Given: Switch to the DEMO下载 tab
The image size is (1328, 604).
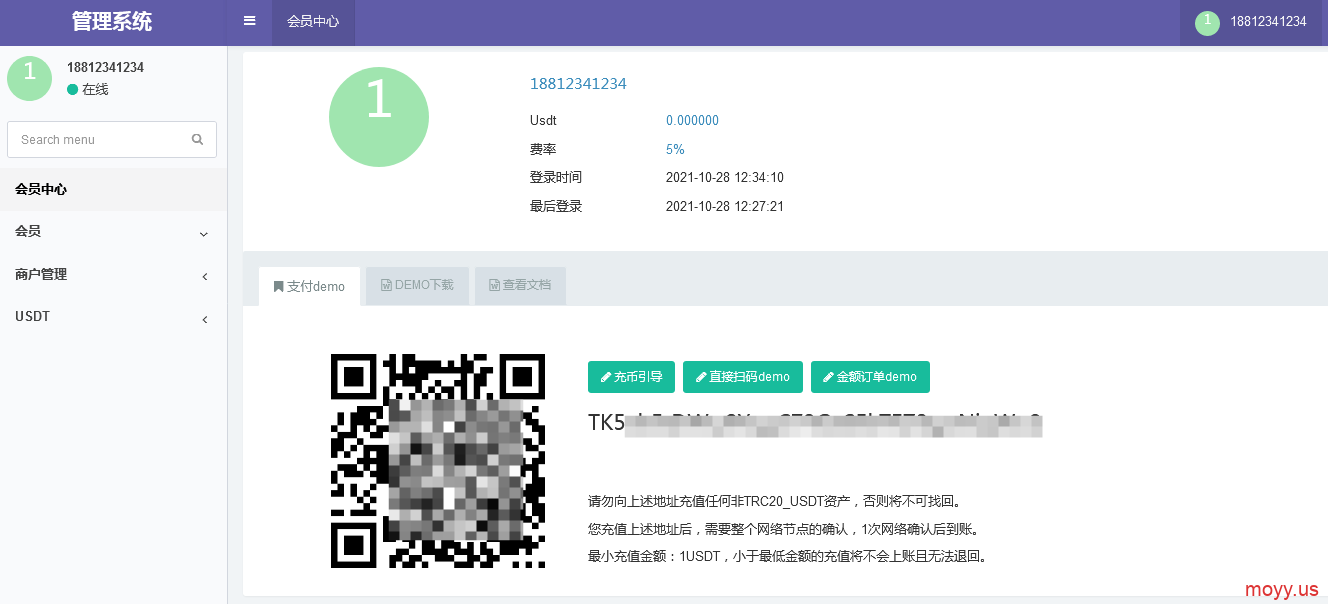Looking at the screenshot, I should 417,285.
